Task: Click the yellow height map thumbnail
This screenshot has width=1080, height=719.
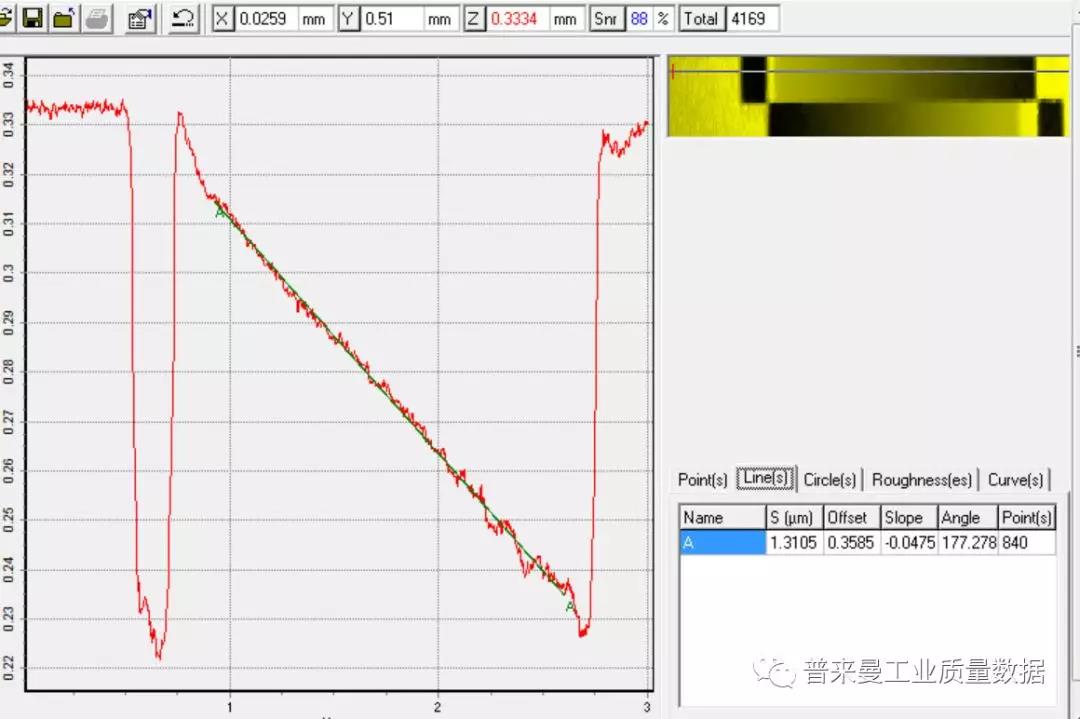Action: [868, 96]
